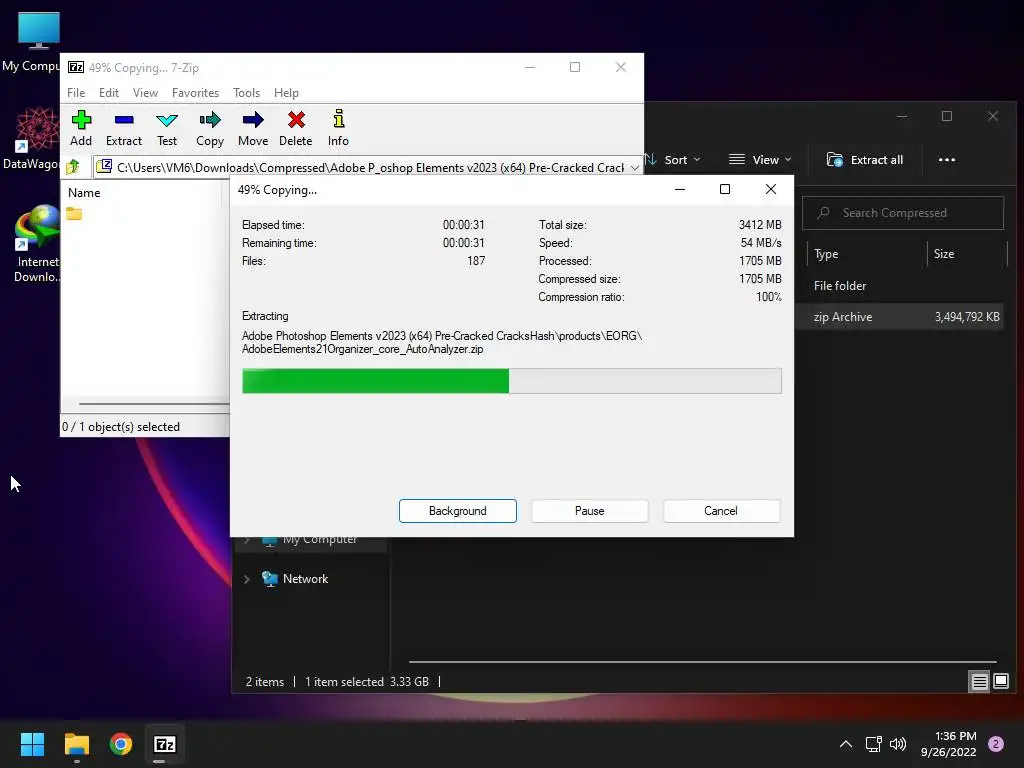This screenshot has height=768, width=1024.
Task: Click the Explorer horizontal scrollbar
Action: (703, 662)
